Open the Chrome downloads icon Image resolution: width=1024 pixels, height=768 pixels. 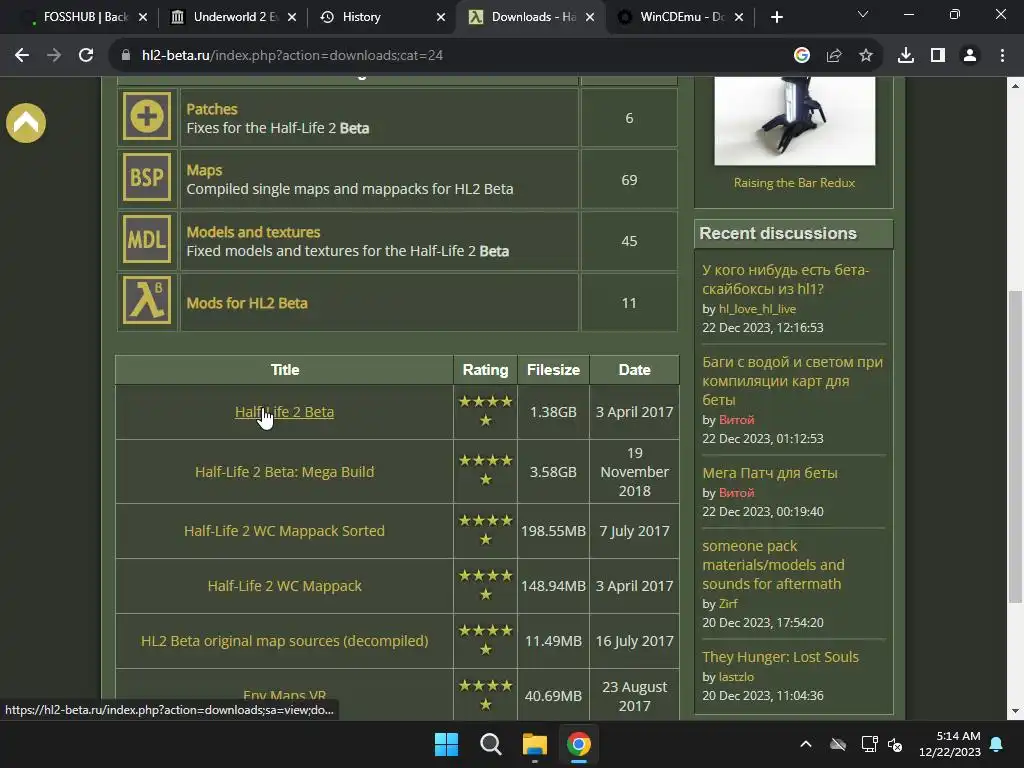[x=906, y=56]
